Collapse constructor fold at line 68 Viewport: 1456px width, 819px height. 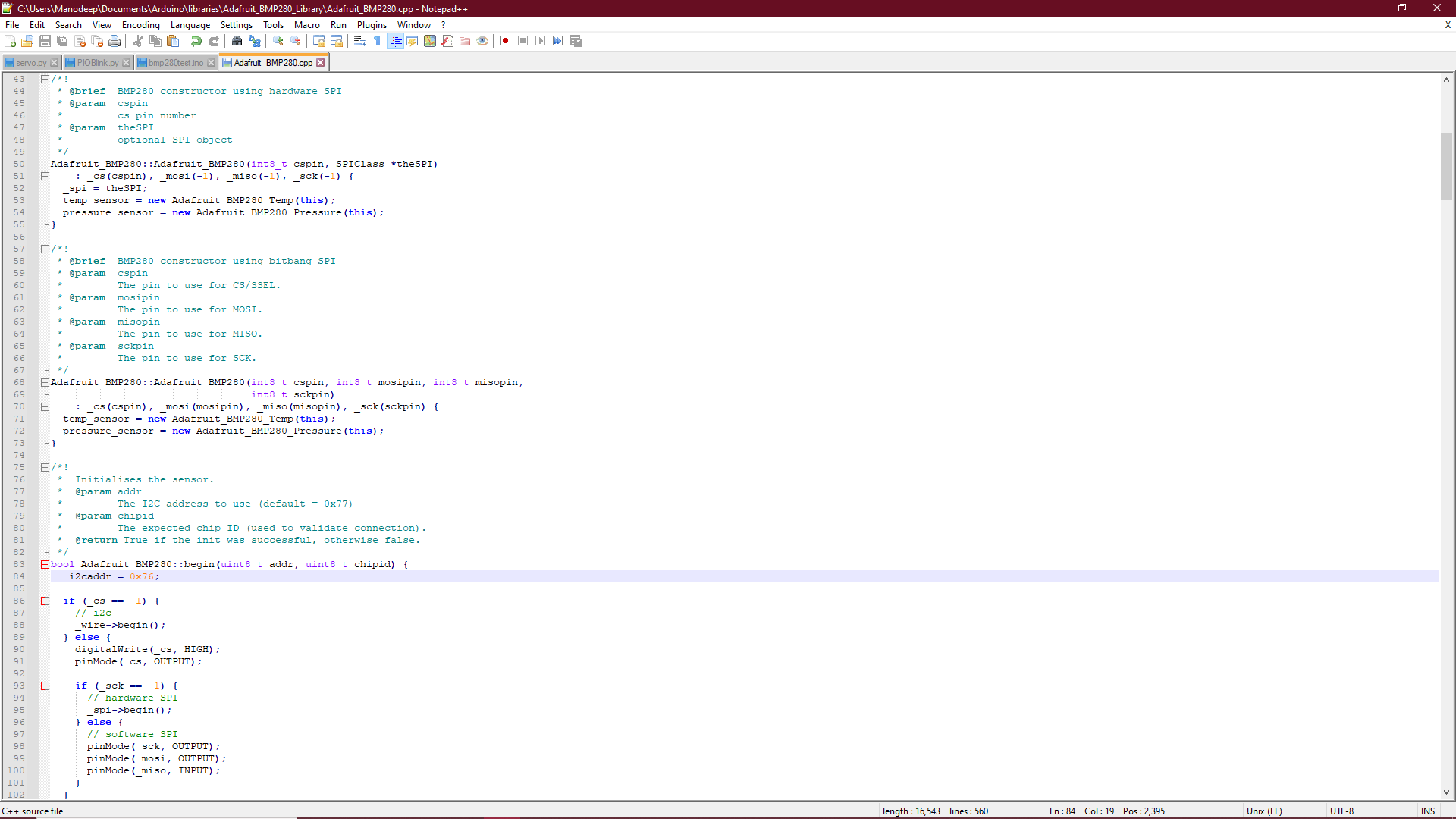pos(45,382)
